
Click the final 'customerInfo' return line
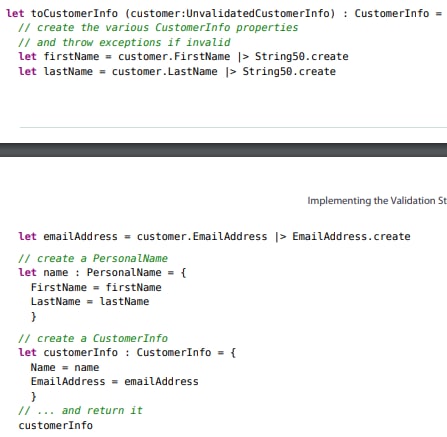[x=56, y=426]
